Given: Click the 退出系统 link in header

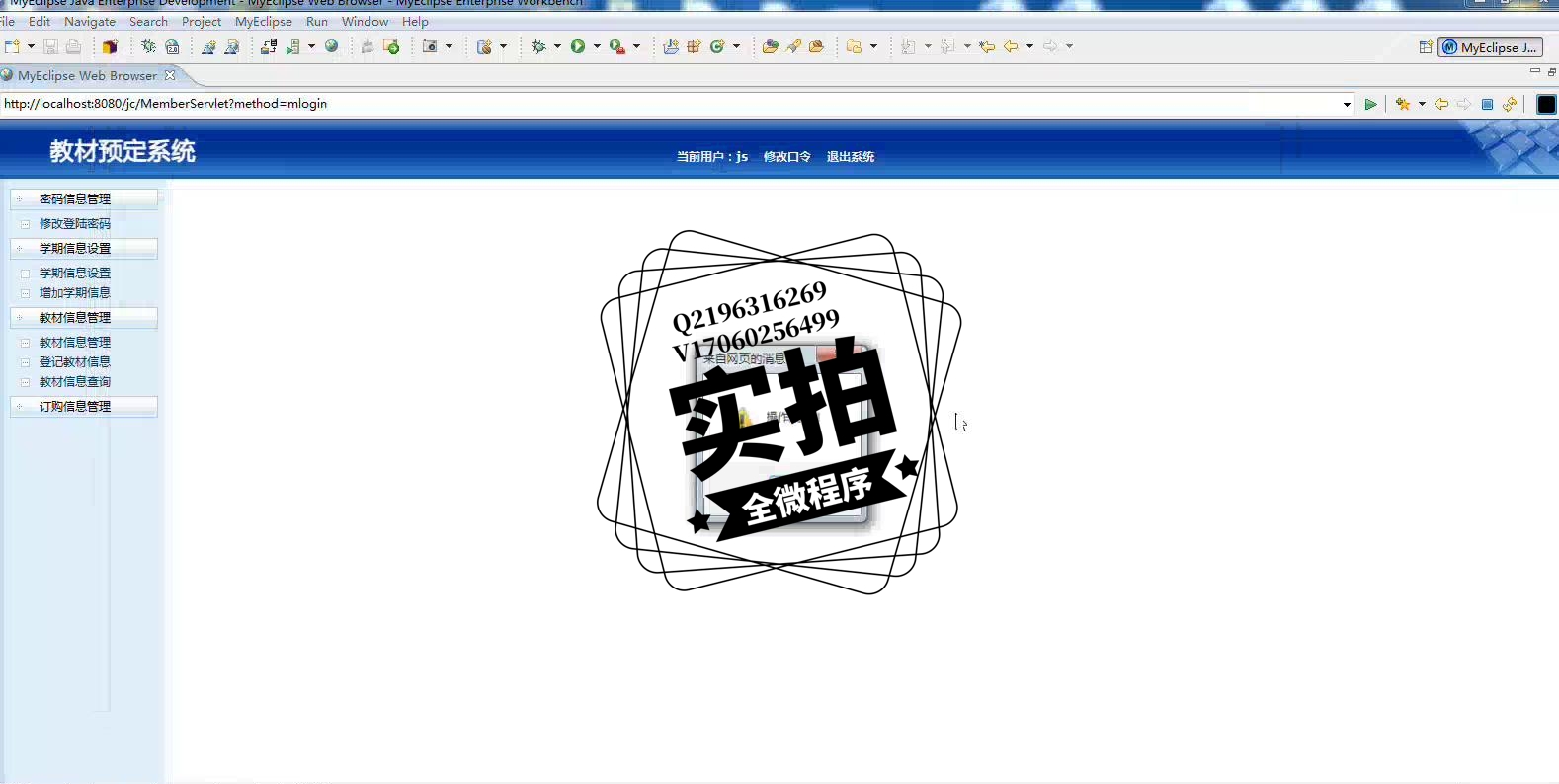Looking at the screenshot, I should tap(850, 156).
